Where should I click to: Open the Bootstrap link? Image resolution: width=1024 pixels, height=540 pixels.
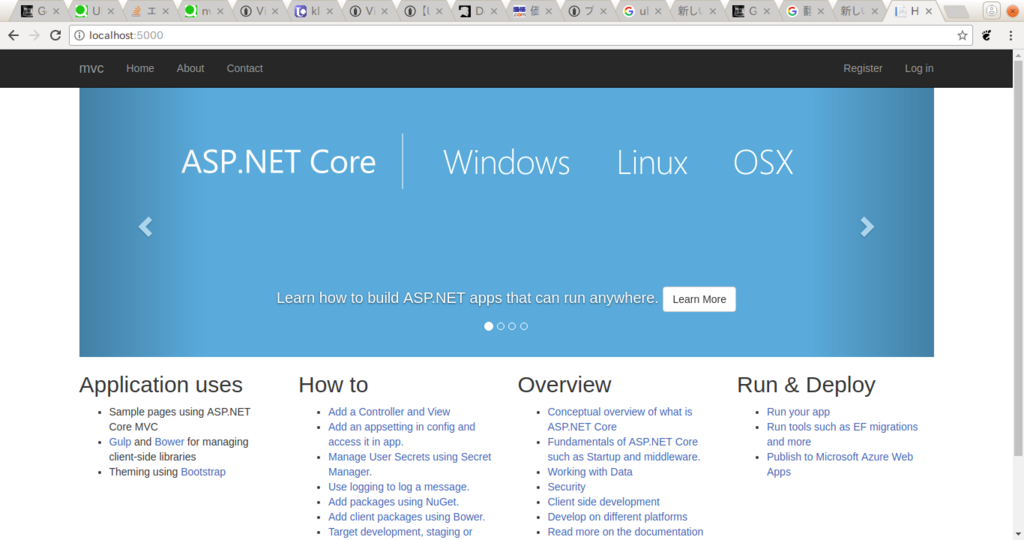tap(203, 472)
